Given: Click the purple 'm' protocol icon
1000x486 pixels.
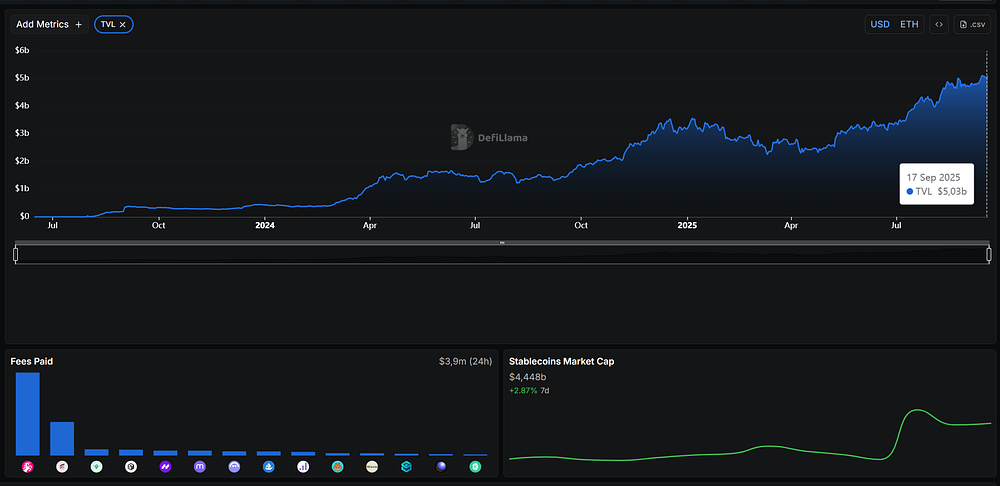Looking at the screenshot, I should 200,467.
